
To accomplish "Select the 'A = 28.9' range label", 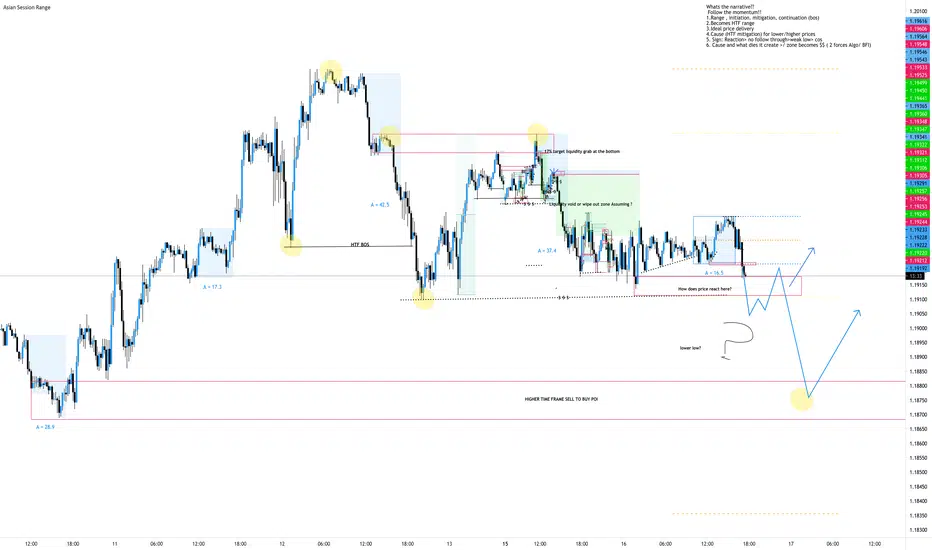I will 45,427.
